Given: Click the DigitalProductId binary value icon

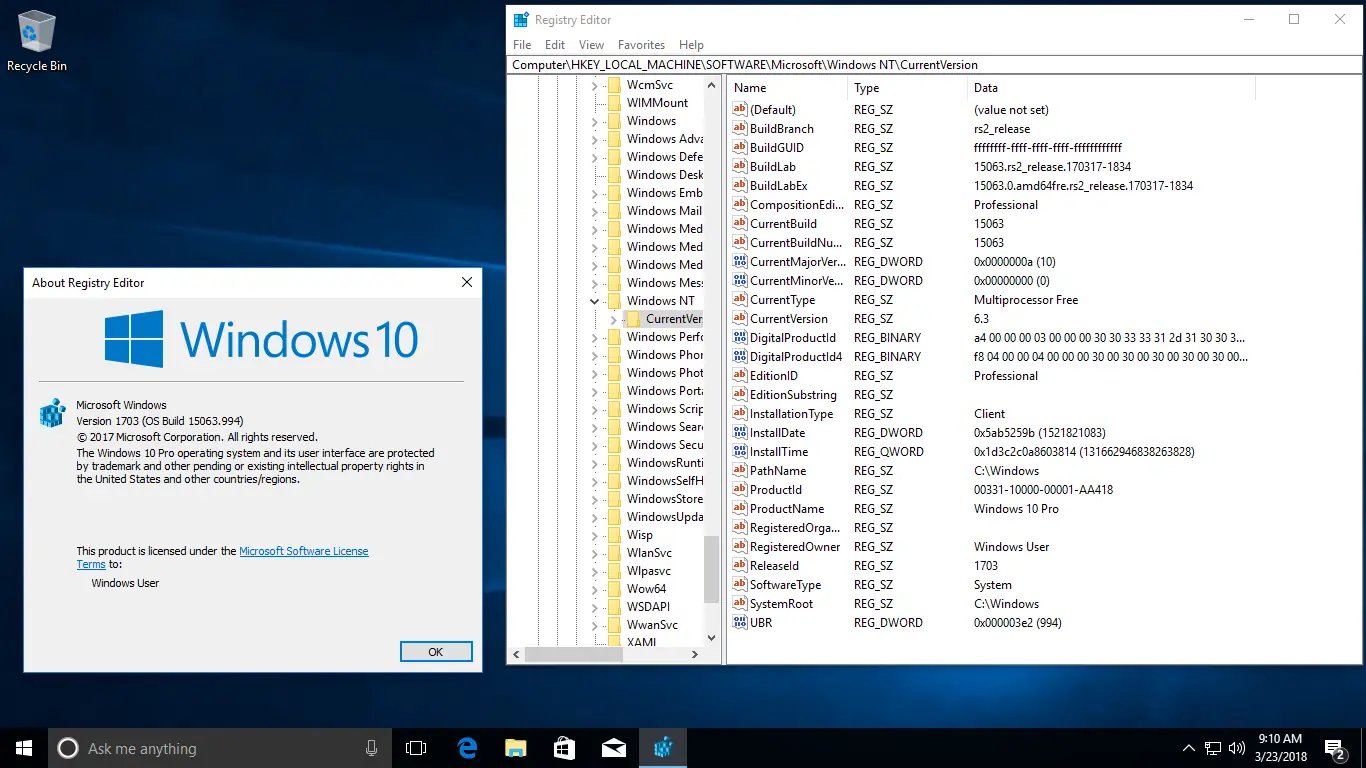Looking at the screenshot, I should tap(740, 338).
